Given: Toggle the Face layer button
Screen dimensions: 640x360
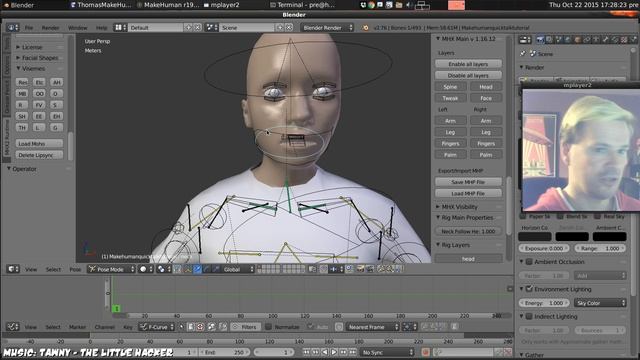Looking at the screenshot, I should pyautogui.click(x=486, y=98).
